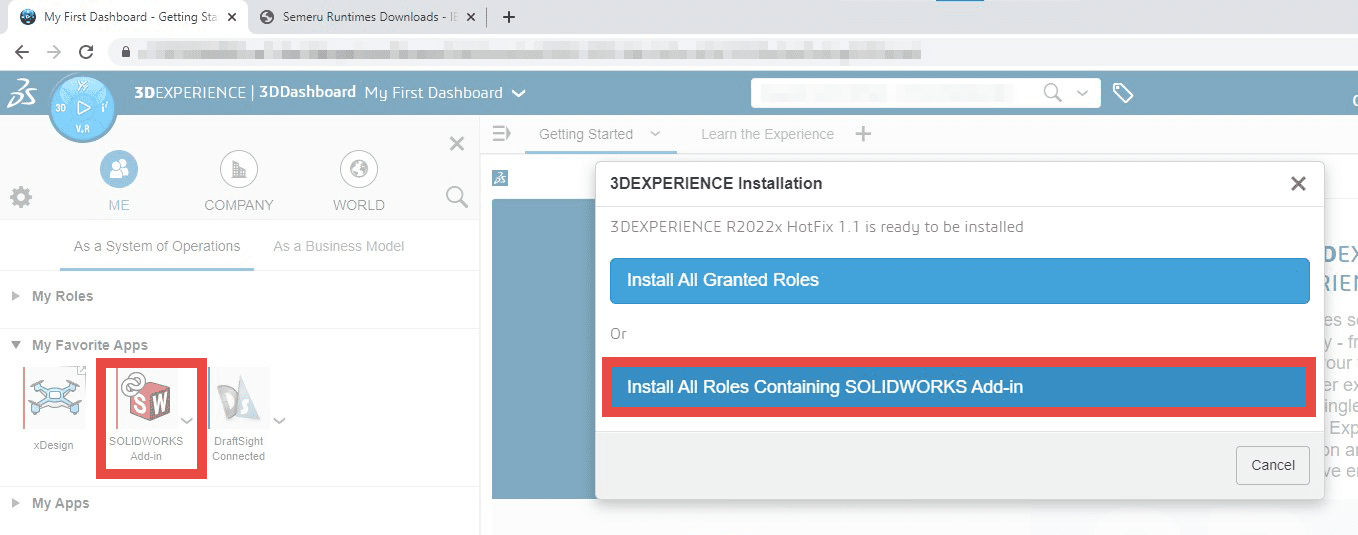The image size is (1358, 535).
Task: Open the 3D compass play button
Action: tap(84, 106)
